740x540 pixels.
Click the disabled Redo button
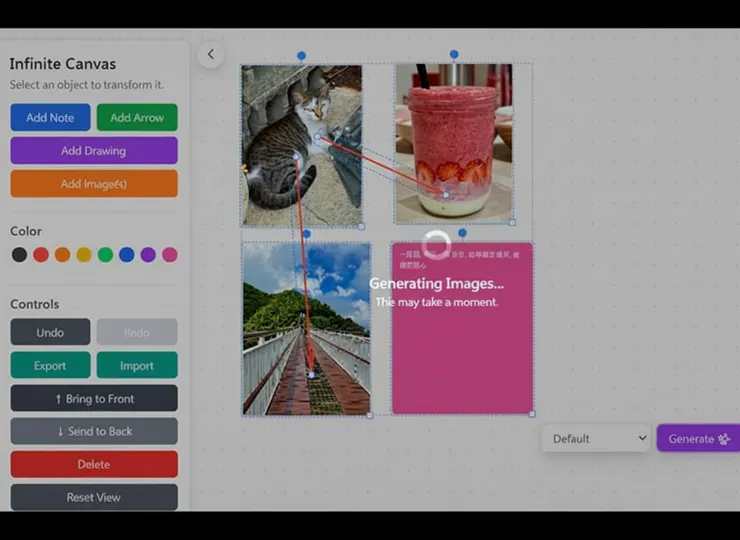(137, 332)
